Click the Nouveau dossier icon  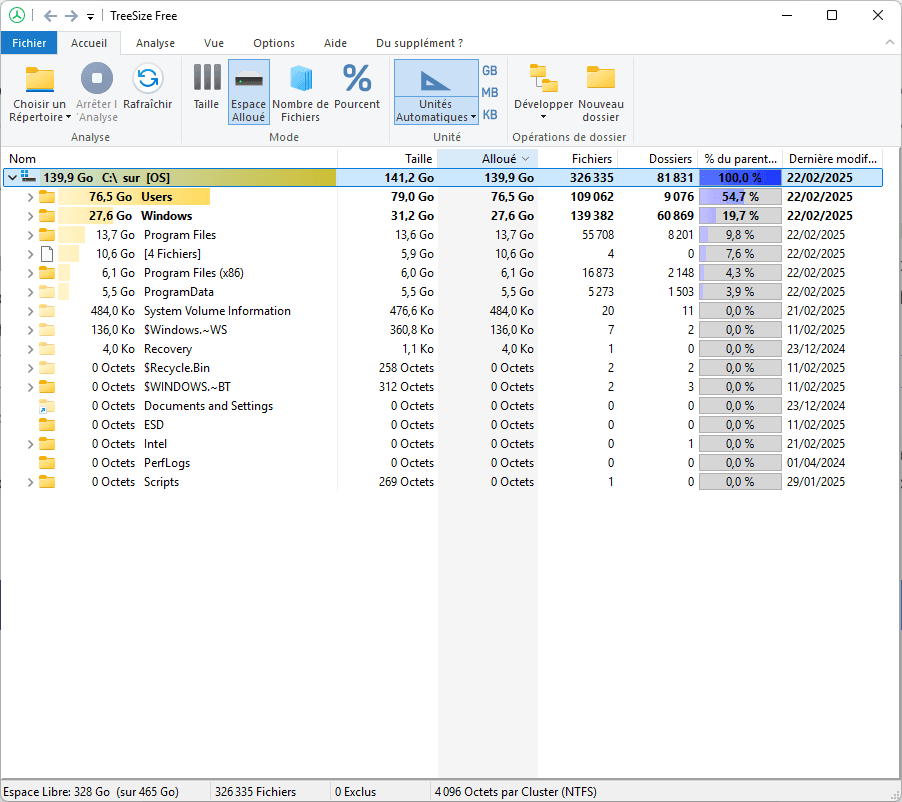(x=601, y=78)
